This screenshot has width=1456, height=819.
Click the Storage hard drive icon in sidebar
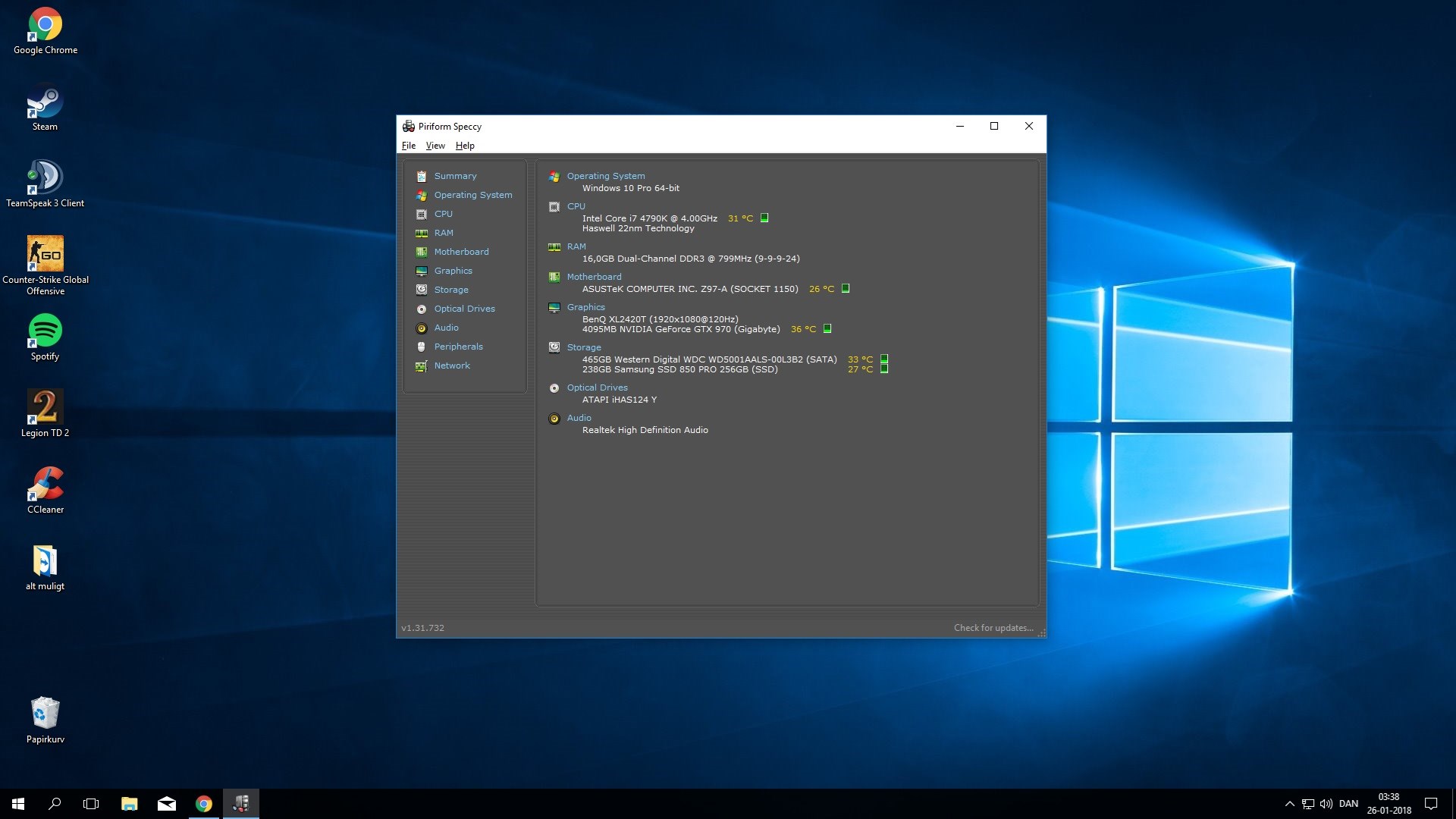(422, 290)
